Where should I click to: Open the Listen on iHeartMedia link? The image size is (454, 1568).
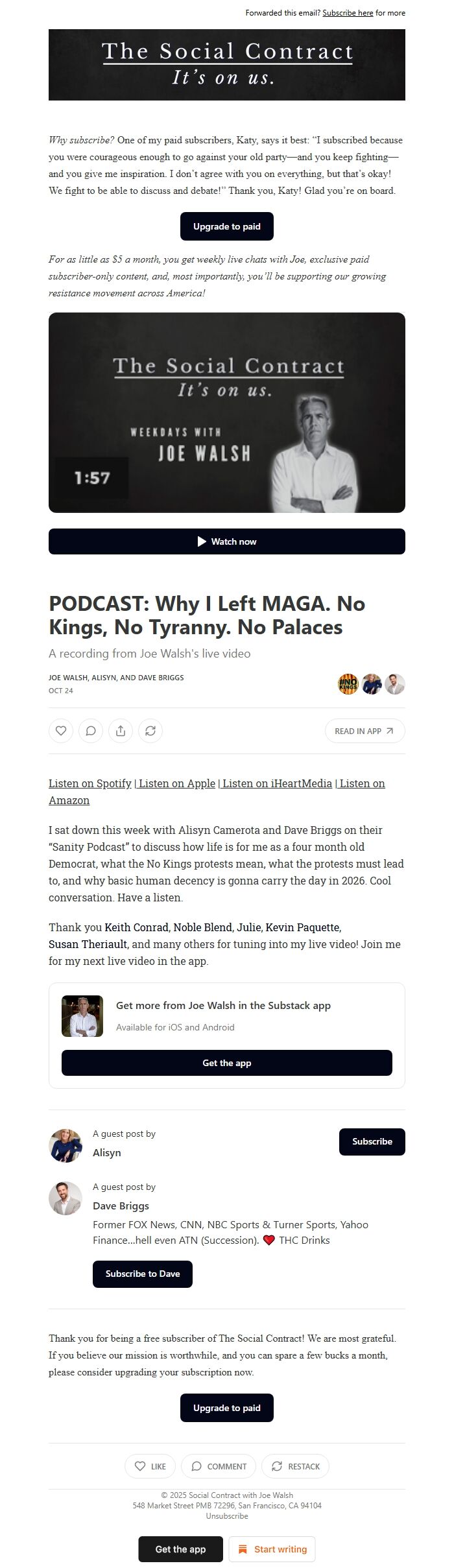[277, 783]
